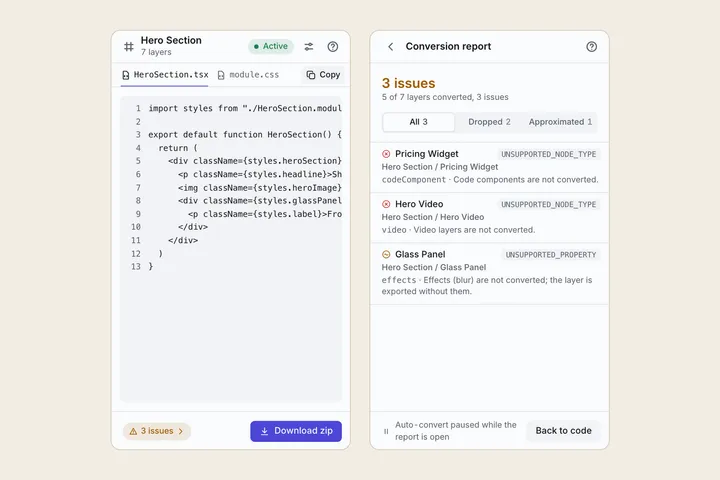
Task: Click the warning triangle in issues chip
Action: 133,431
